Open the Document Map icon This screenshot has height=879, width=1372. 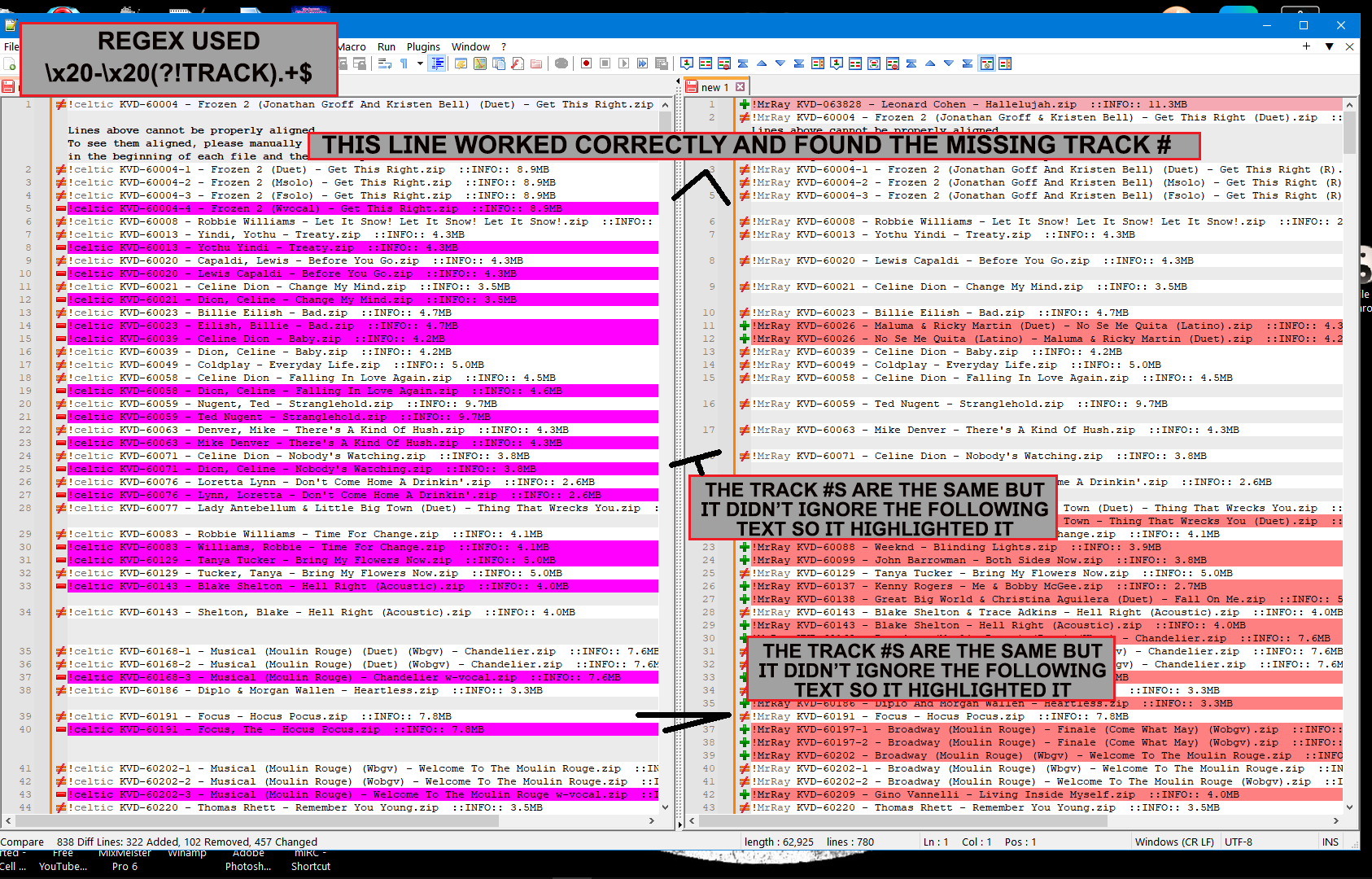(480, 63)
